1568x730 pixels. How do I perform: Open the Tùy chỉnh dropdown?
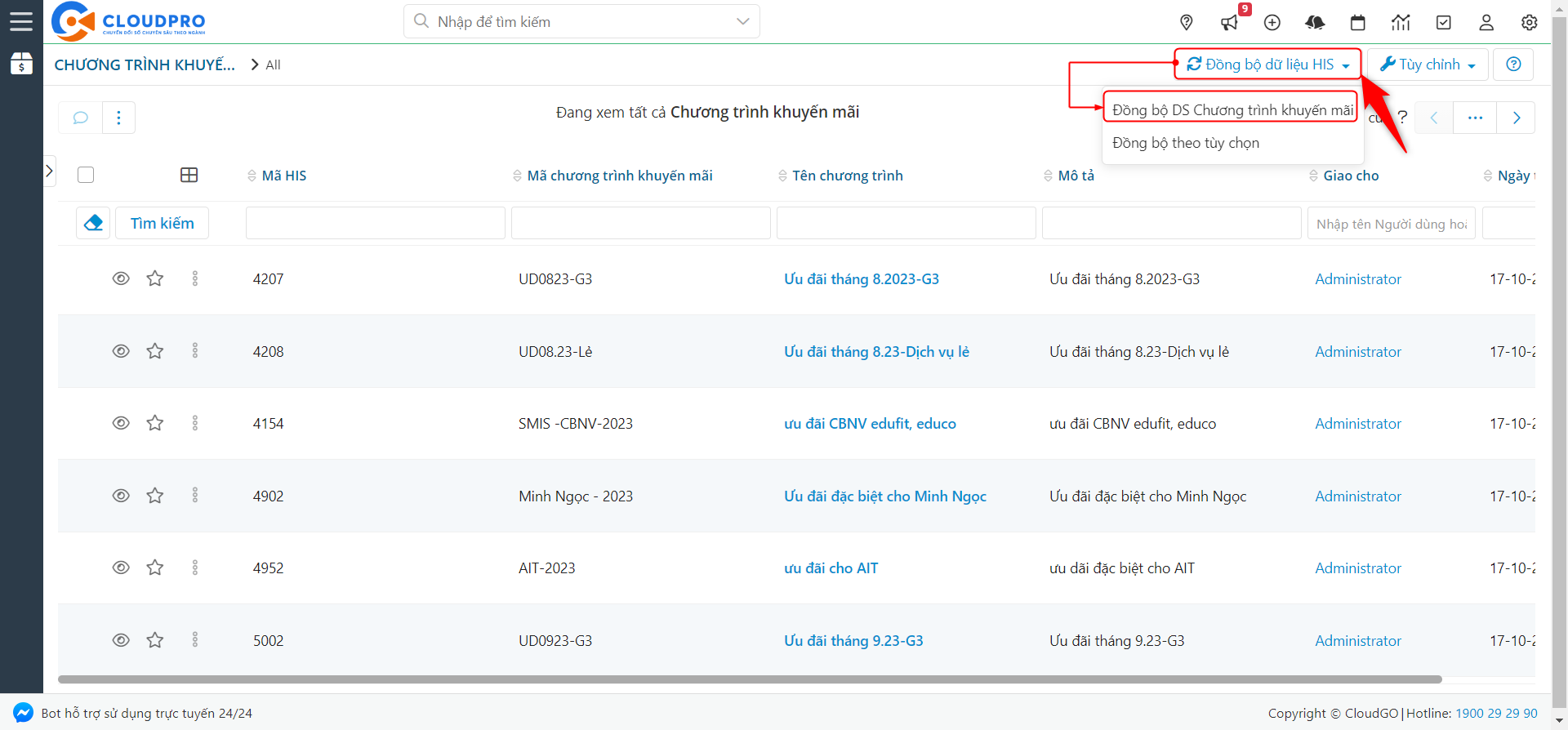tap(1428, 65)
